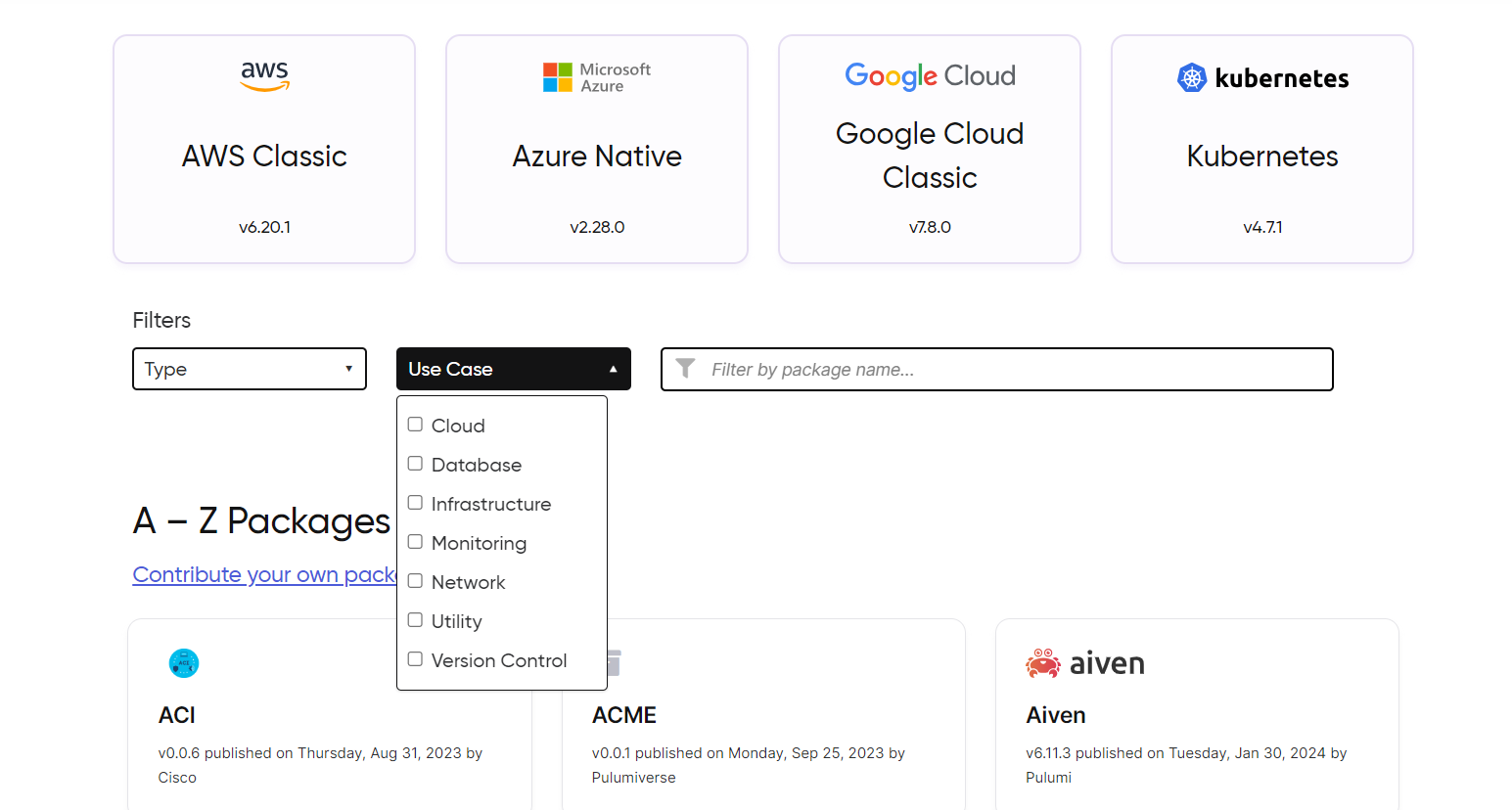The width and height of the screenshot is (1512, 810).
Task: Click the ACME package icon
Action: 612,662
